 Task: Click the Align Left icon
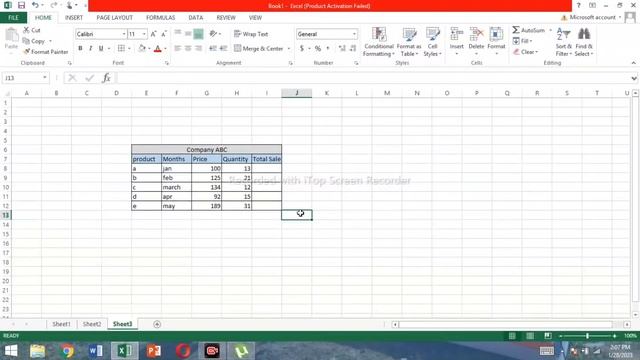pos(178,49)
